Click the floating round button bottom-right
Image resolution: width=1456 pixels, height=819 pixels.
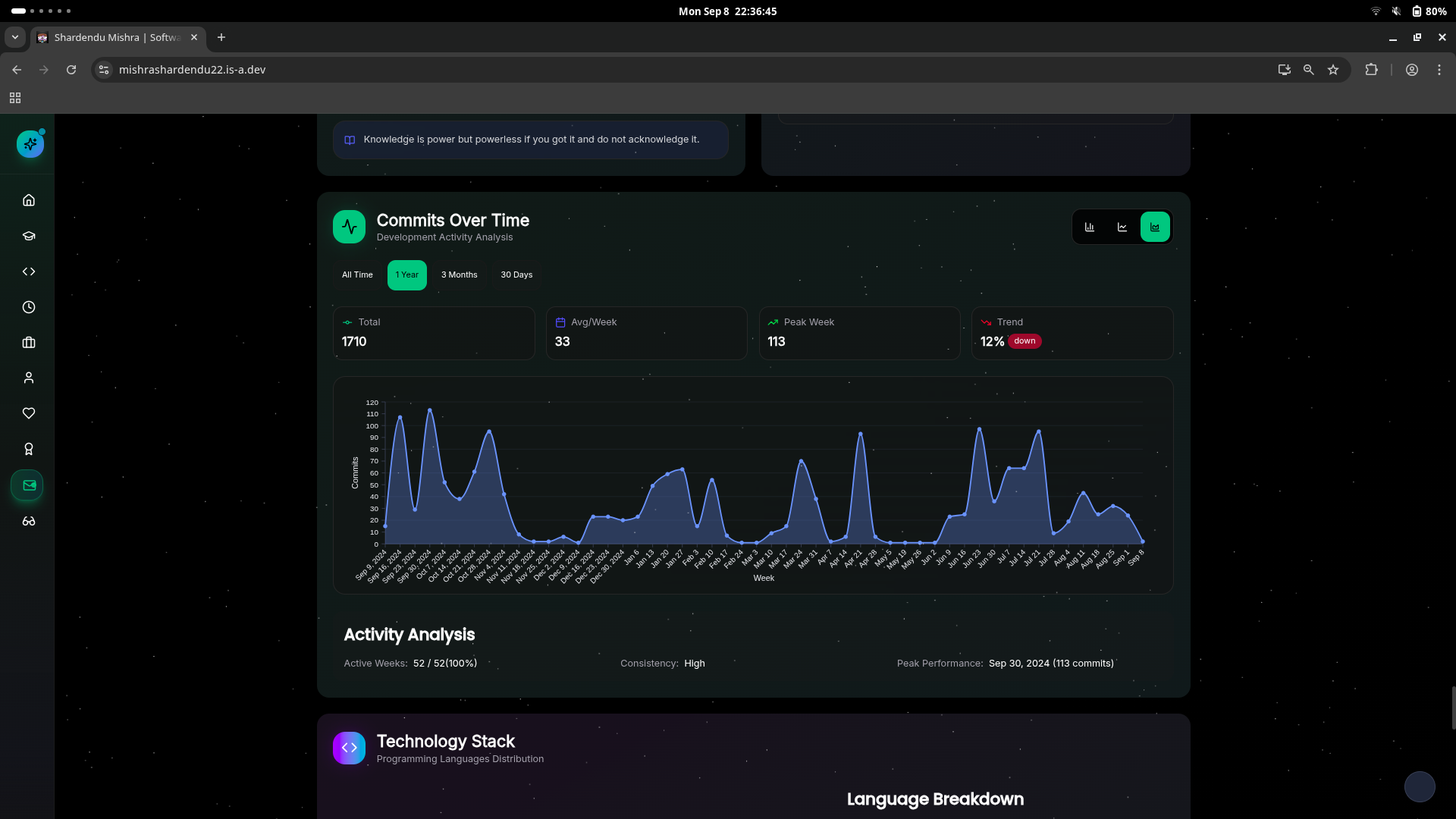1420,786
